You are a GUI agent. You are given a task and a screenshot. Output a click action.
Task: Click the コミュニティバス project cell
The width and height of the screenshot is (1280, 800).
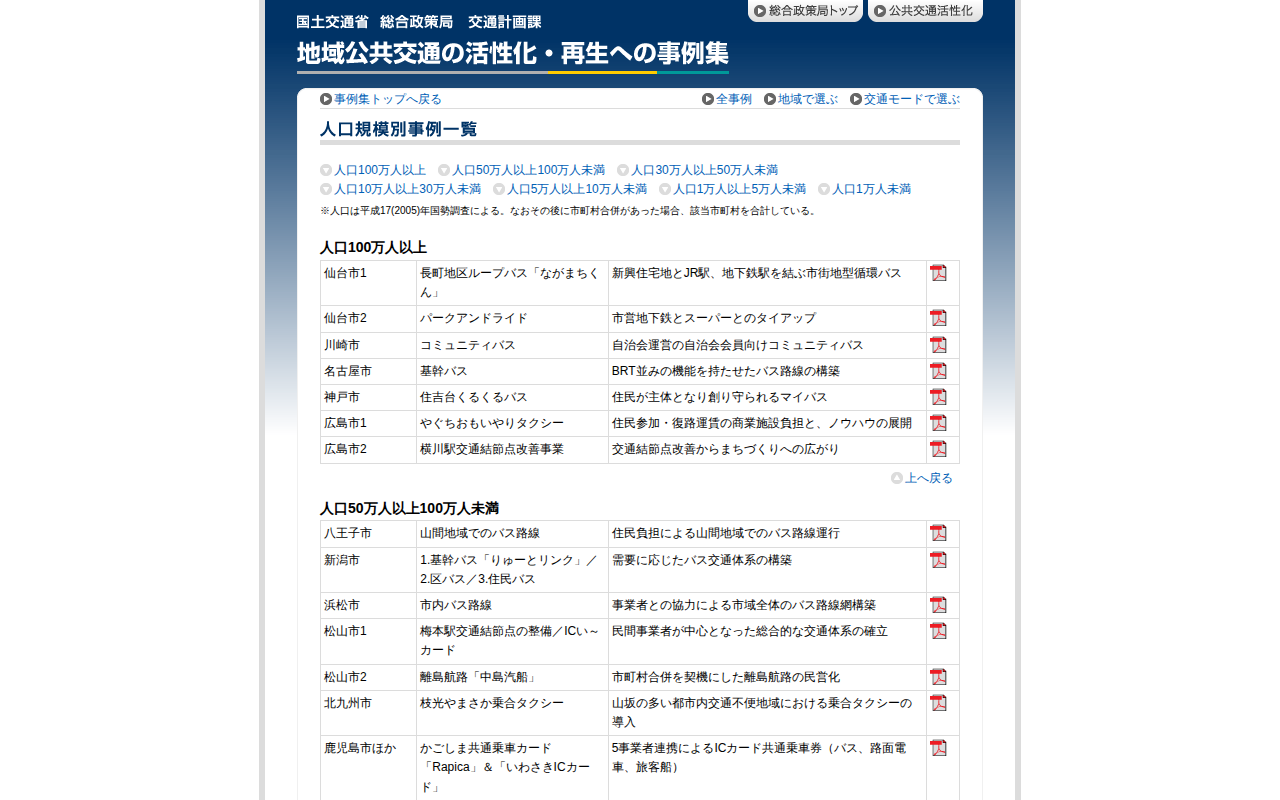pos(512,345)
